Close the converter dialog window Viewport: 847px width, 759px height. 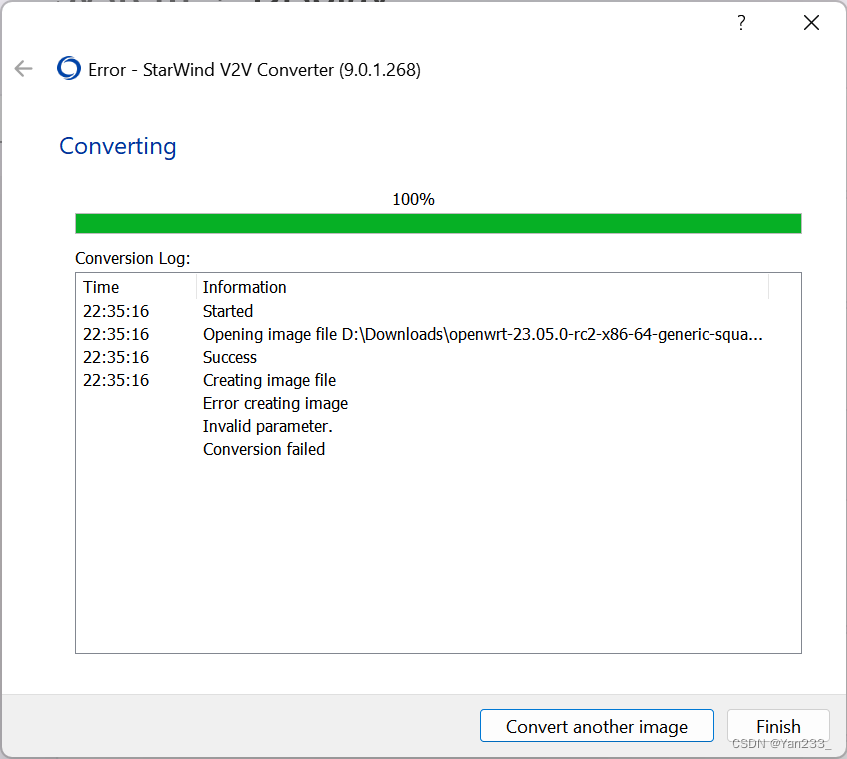[811, 23]
